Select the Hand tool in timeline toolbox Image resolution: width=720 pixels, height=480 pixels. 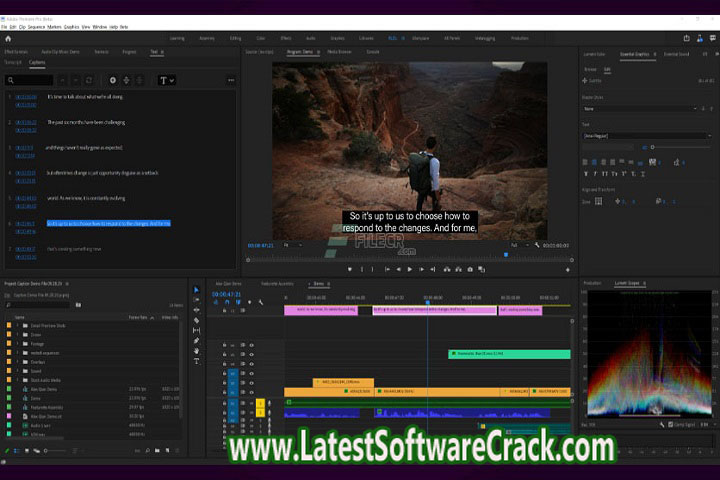pyautogui.click(x=196, y=350)
